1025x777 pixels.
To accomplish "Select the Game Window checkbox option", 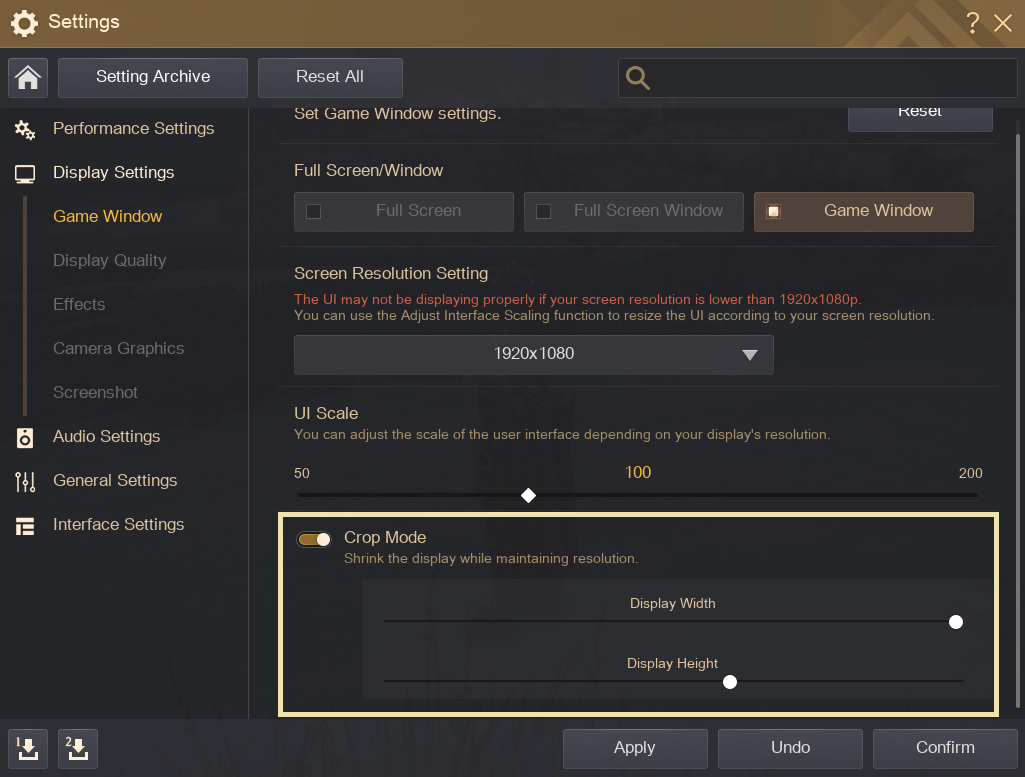I will [x=773, y=212].
